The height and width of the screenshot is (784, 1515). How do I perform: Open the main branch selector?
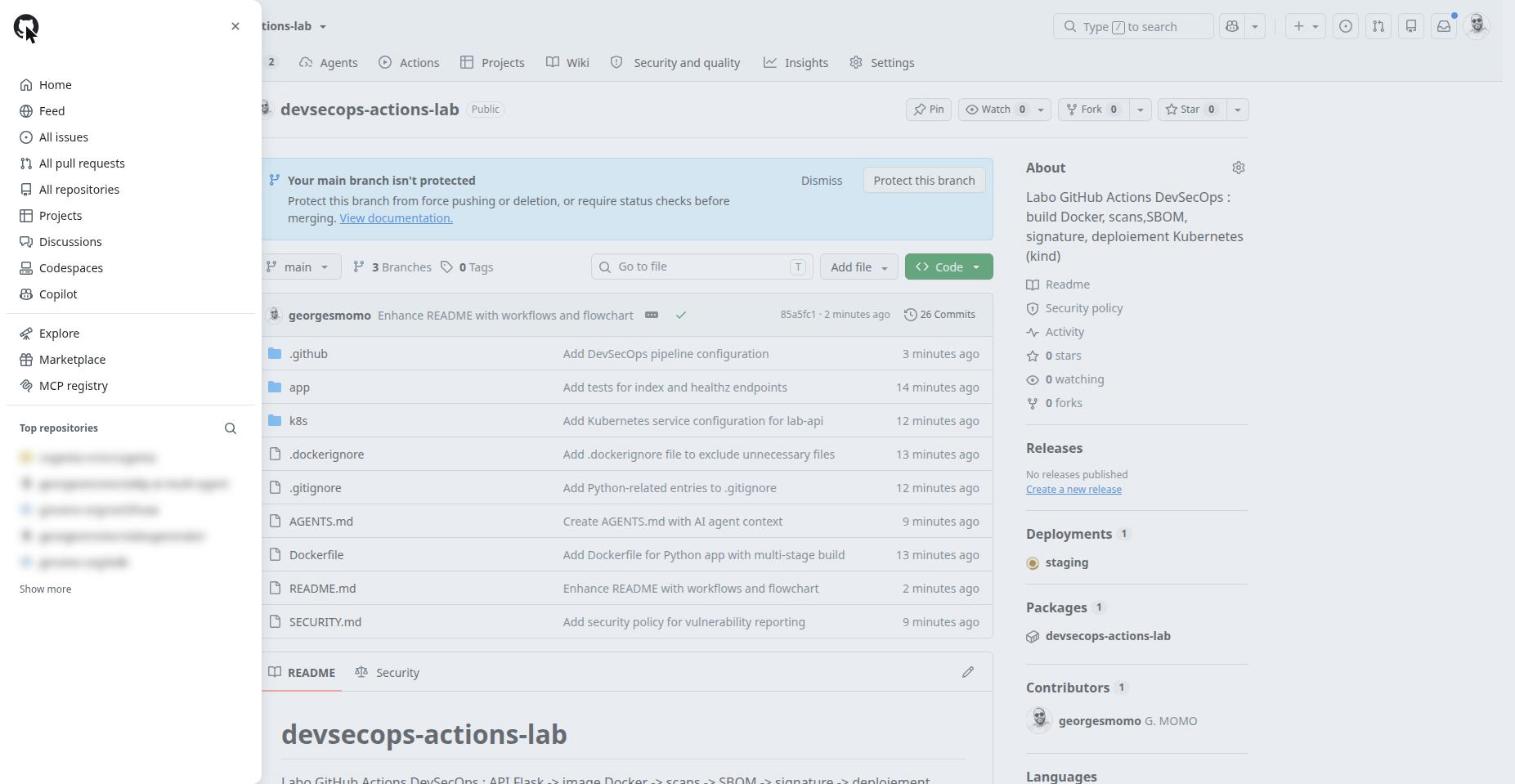301,267
